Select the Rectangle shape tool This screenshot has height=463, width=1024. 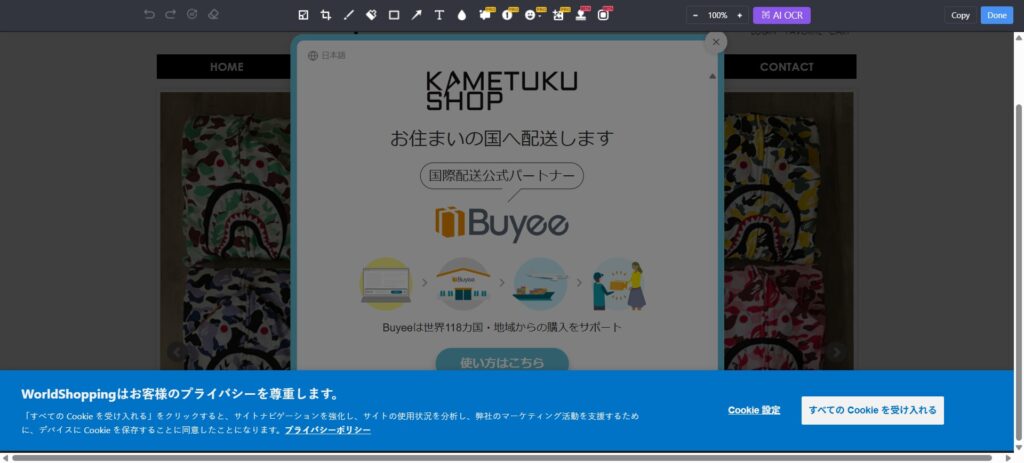coord(393,15)
